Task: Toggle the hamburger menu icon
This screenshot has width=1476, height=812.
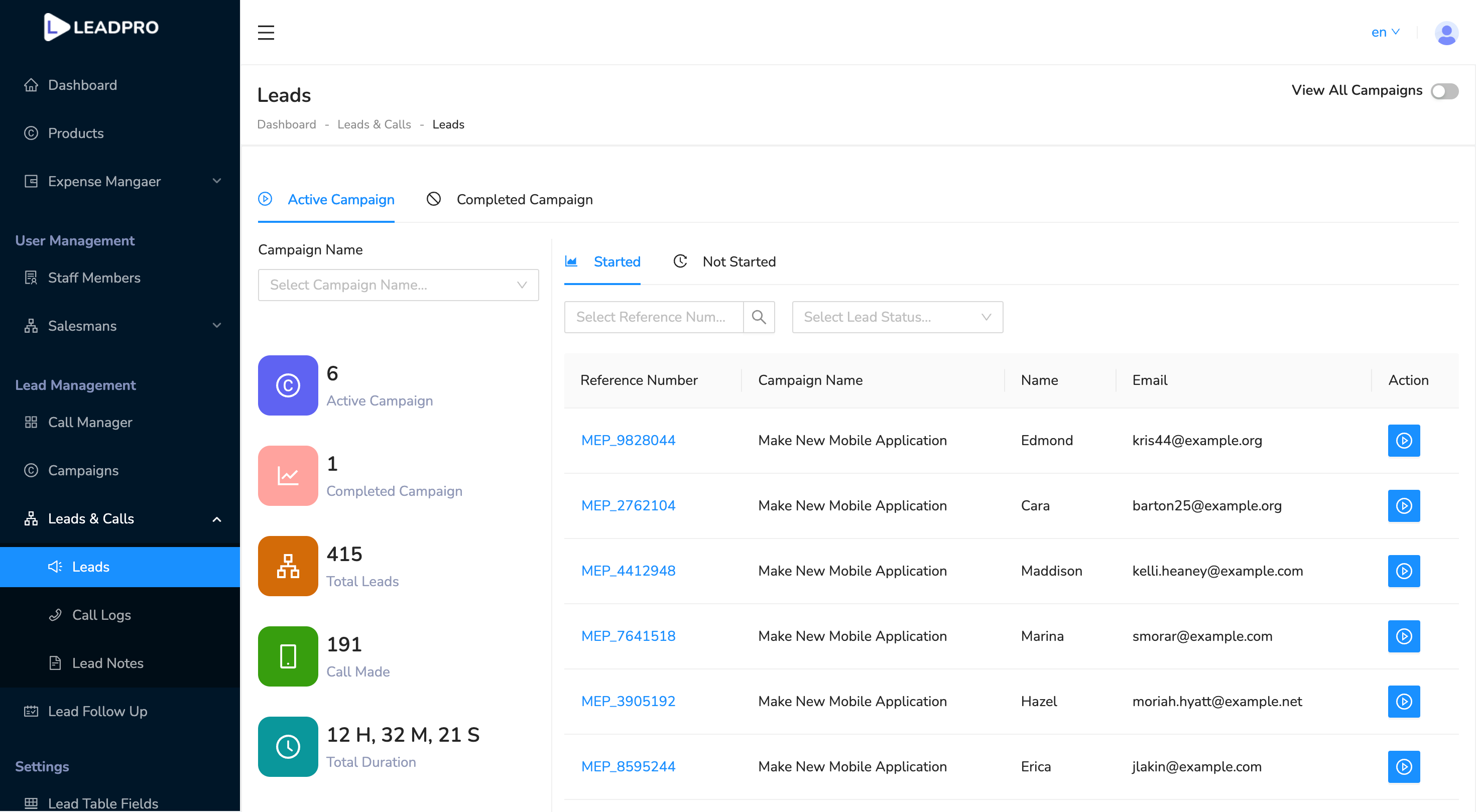Action: tap(266, 33)
